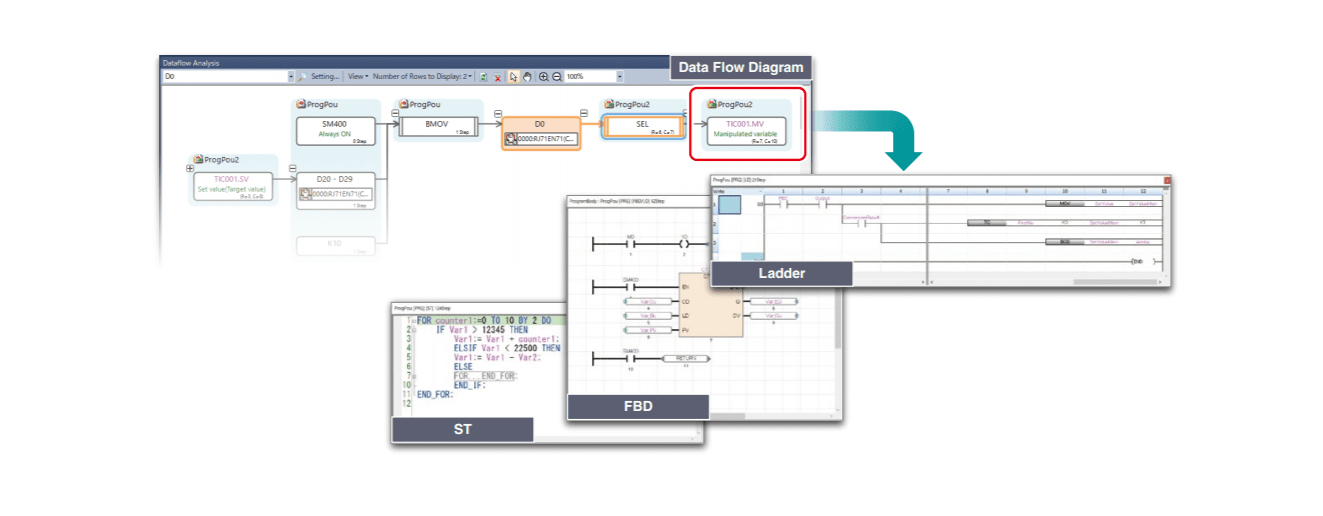Collapse the minus box left of BMOV

(x=395, y=115)
